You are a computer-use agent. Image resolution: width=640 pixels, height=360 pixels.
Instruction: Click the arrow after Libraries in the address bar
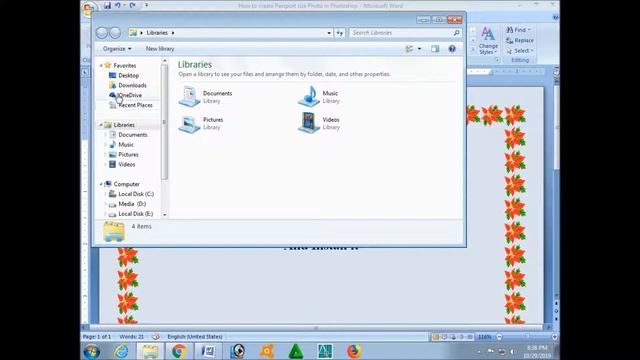173,33
